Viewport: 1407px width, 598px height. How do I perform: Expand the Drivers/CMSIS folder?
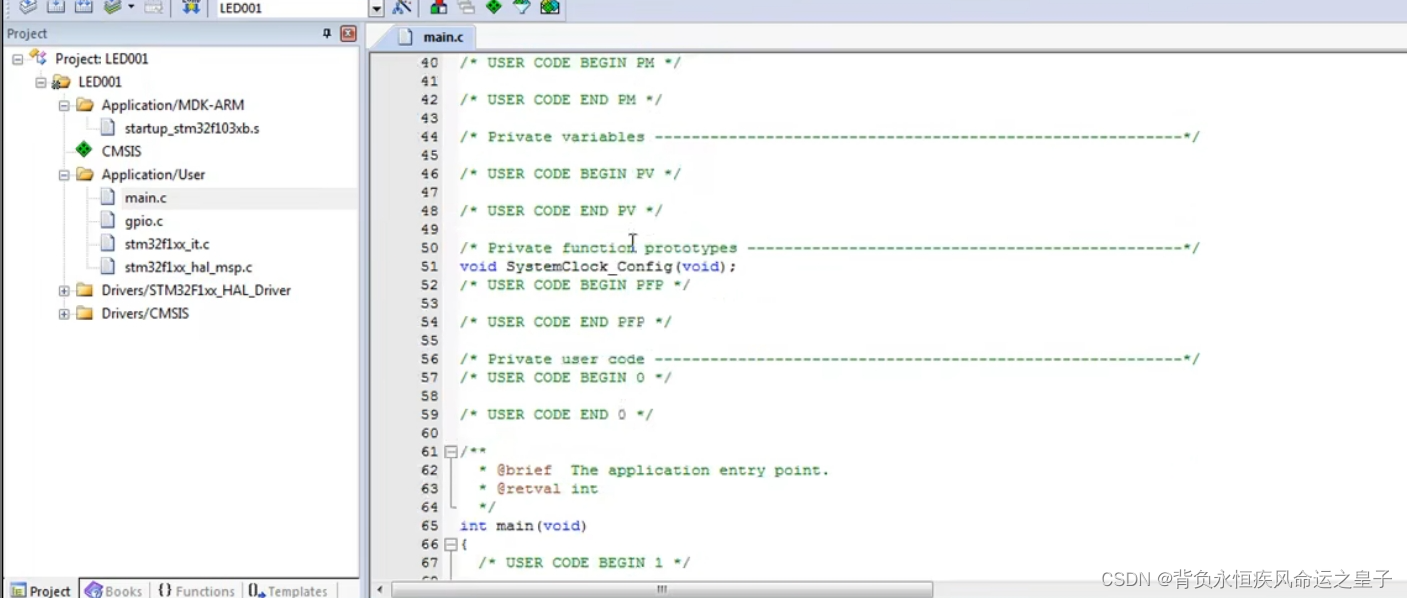pos(63,313)
